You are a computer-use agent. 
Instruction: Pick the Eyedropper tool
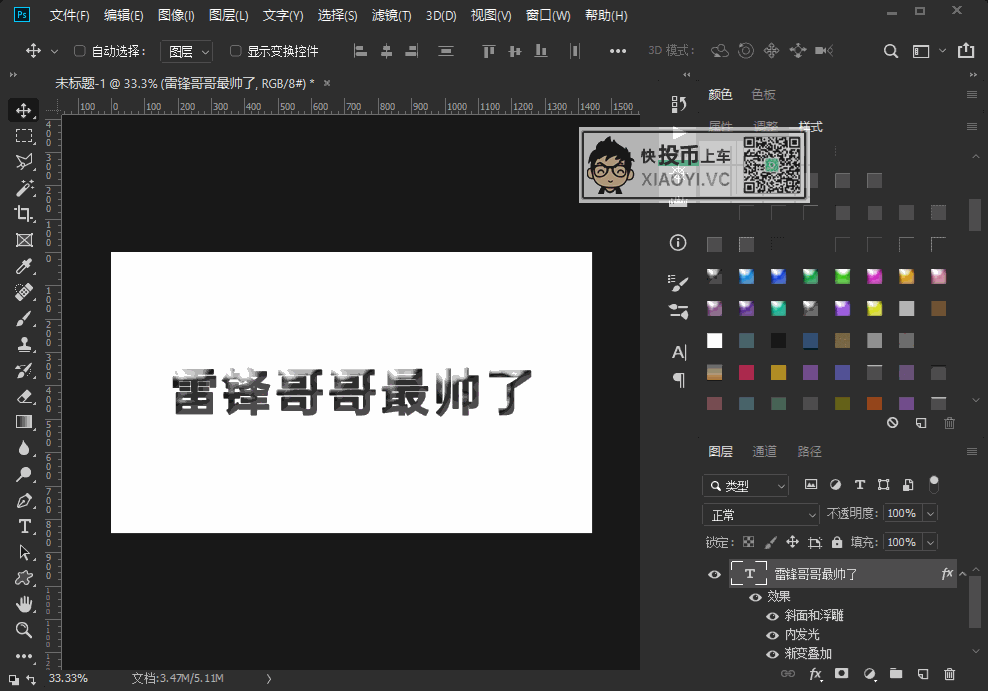coord(24,266)
